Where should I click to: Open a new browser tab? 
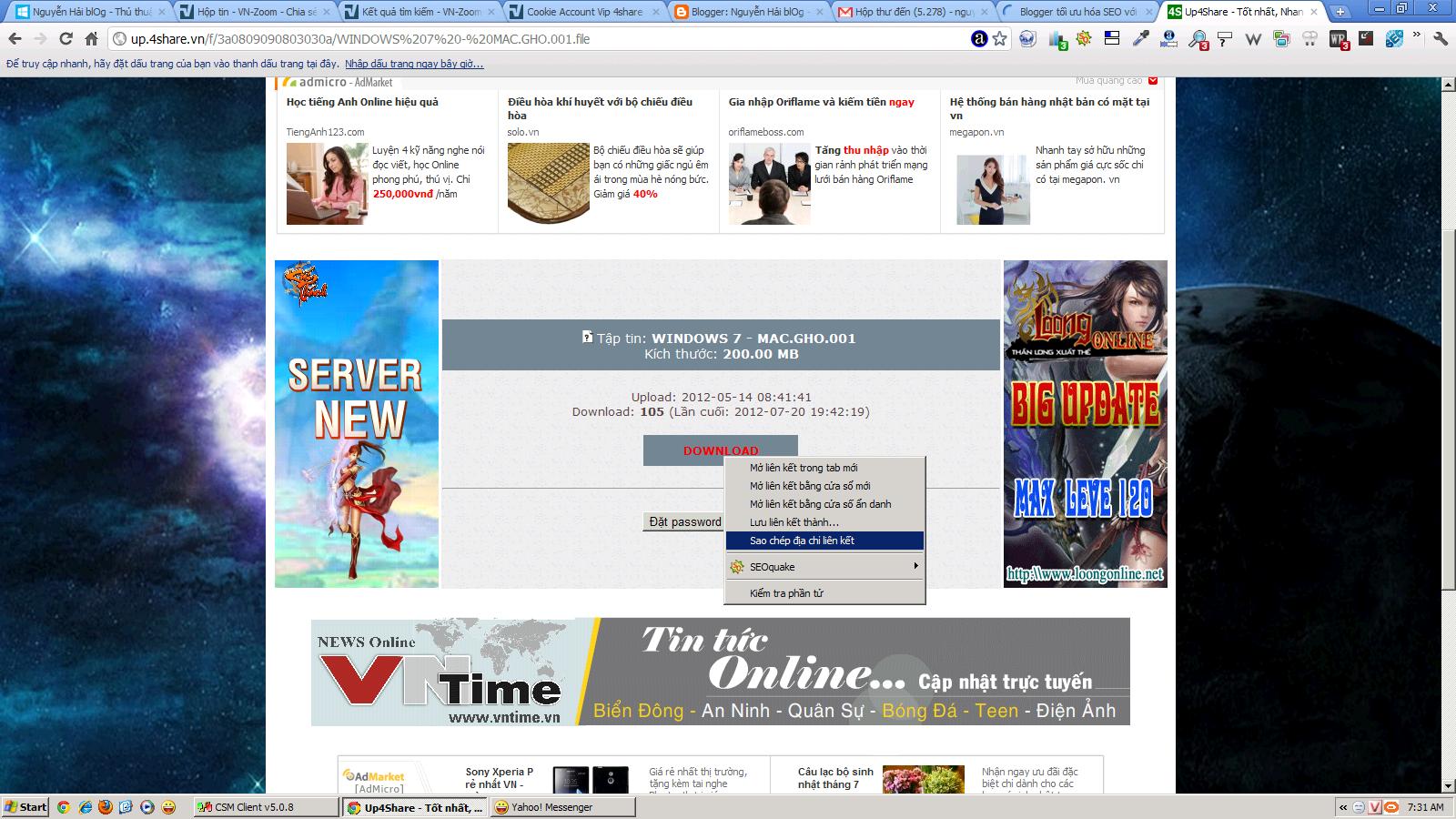coord(1340,12)
